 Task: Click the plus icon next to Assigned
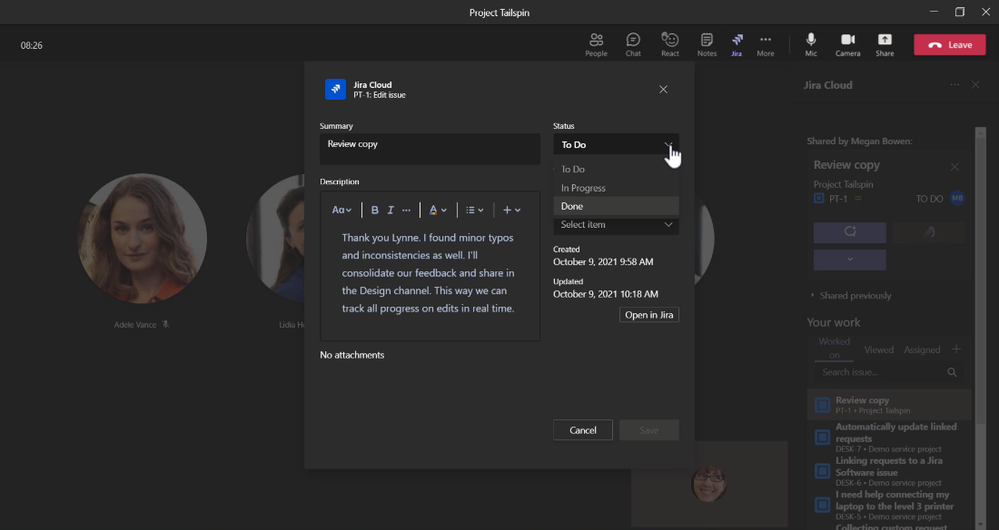point(956,349)
